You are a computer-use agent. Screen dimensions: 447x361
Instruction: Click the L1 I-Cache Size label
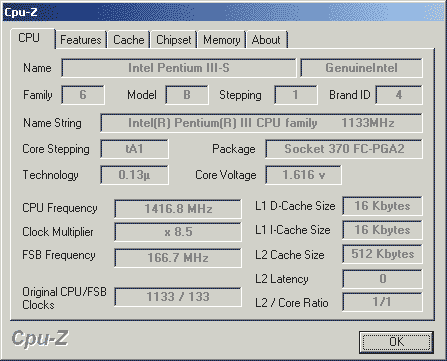click(293, 230)
